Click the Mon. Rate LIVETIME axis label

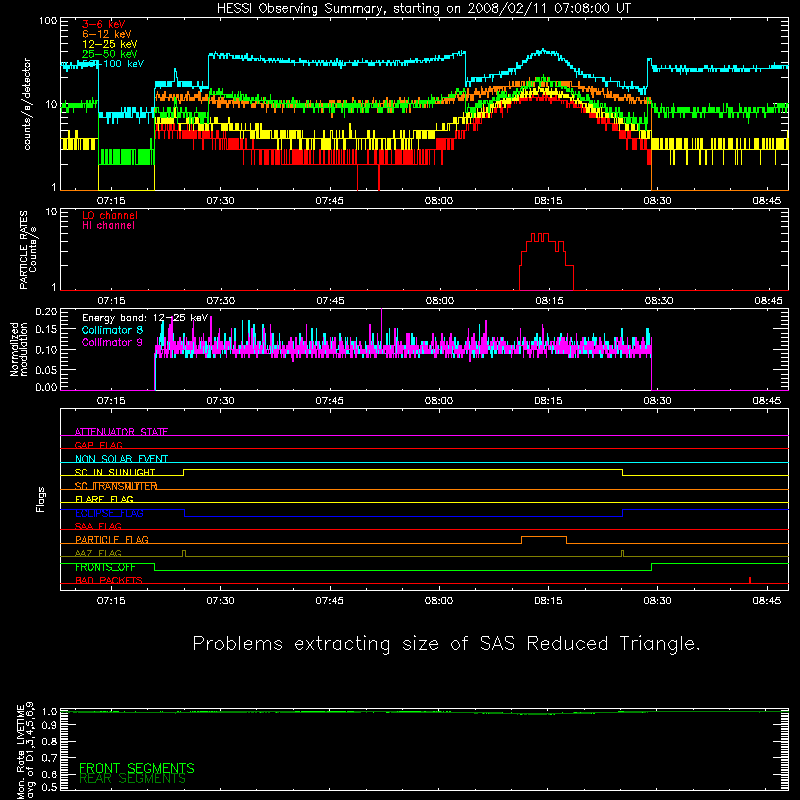25,750
